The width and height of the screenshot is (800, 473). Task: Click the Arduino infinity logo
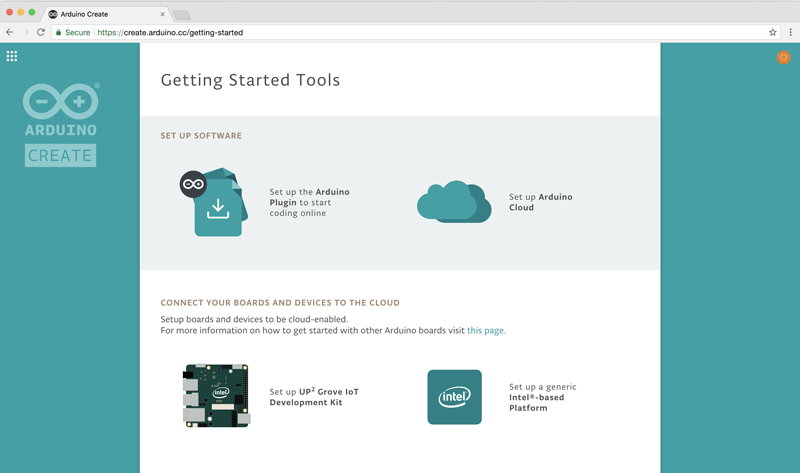(61, 101)
